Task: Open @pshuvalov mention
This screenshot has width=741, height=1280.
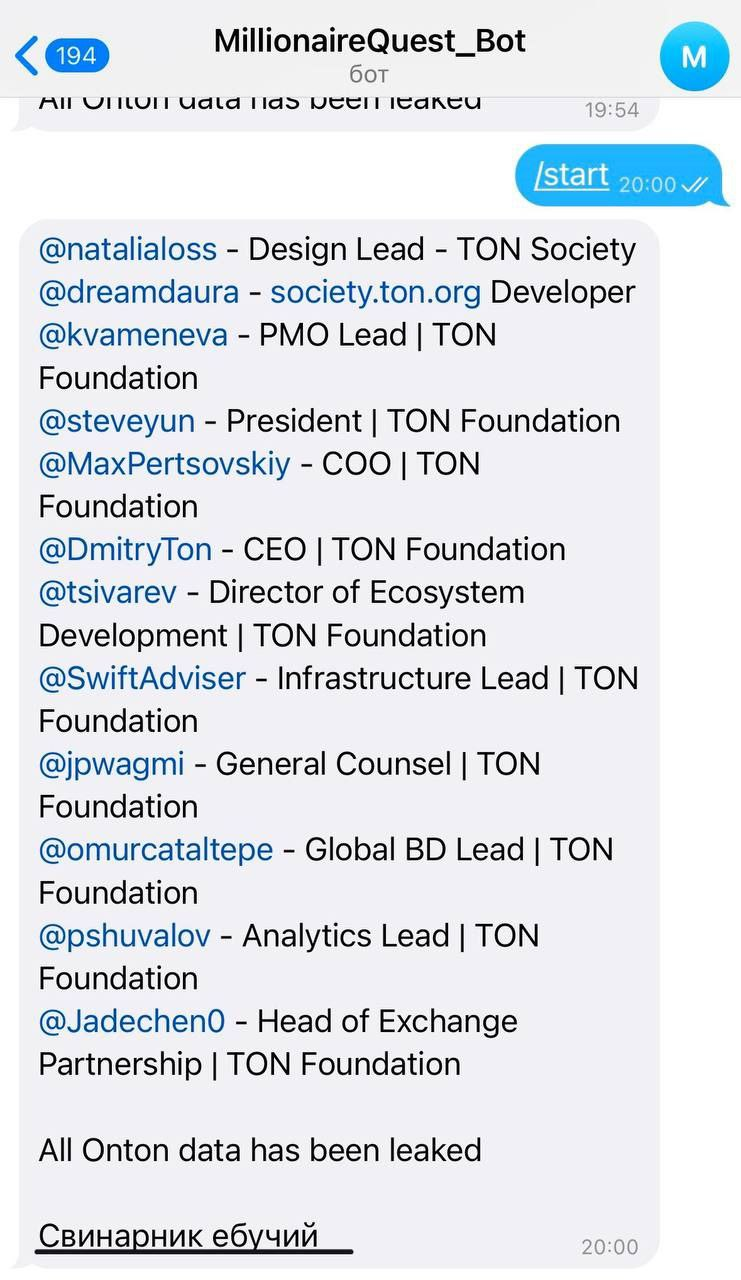Action: tap(124, 936)
